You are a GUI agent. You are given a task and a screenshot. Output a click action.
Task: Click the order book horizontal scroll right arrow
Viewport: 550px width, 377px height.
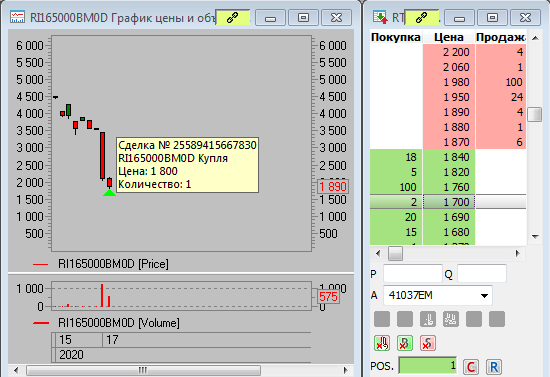tap(518, 253)
